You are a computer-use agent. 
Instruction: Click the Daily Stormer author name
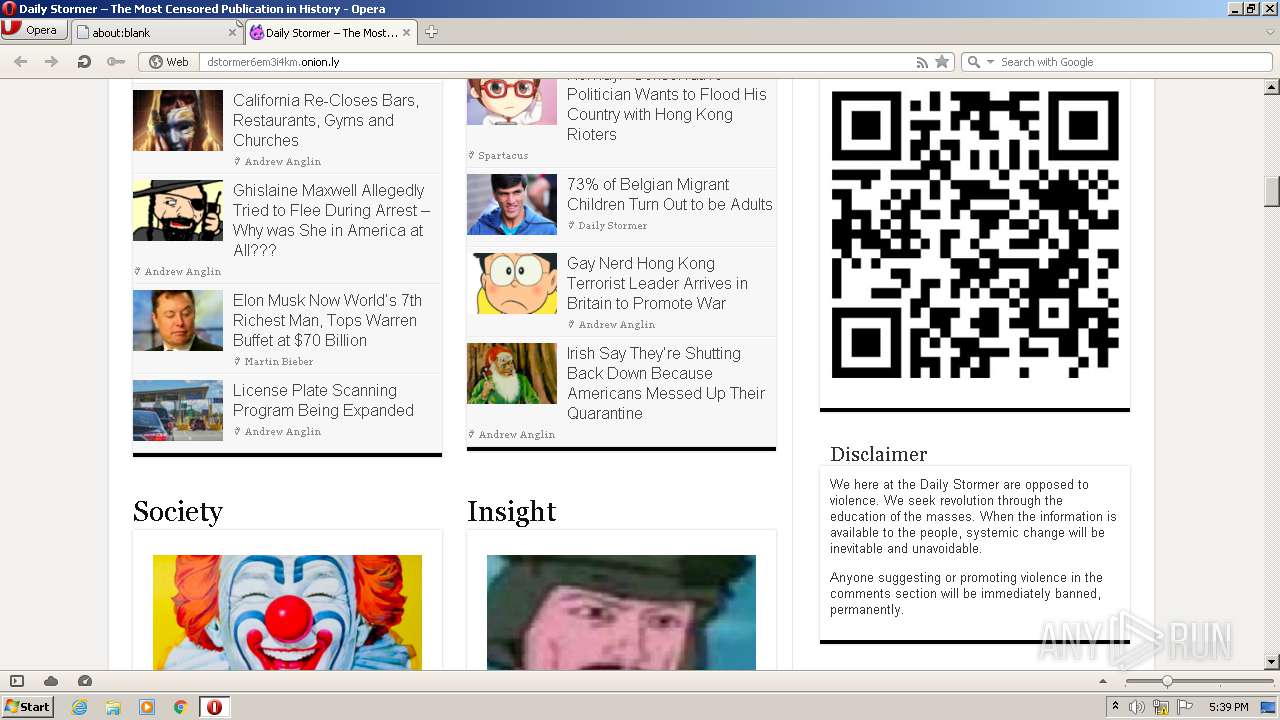coord(613,226)
